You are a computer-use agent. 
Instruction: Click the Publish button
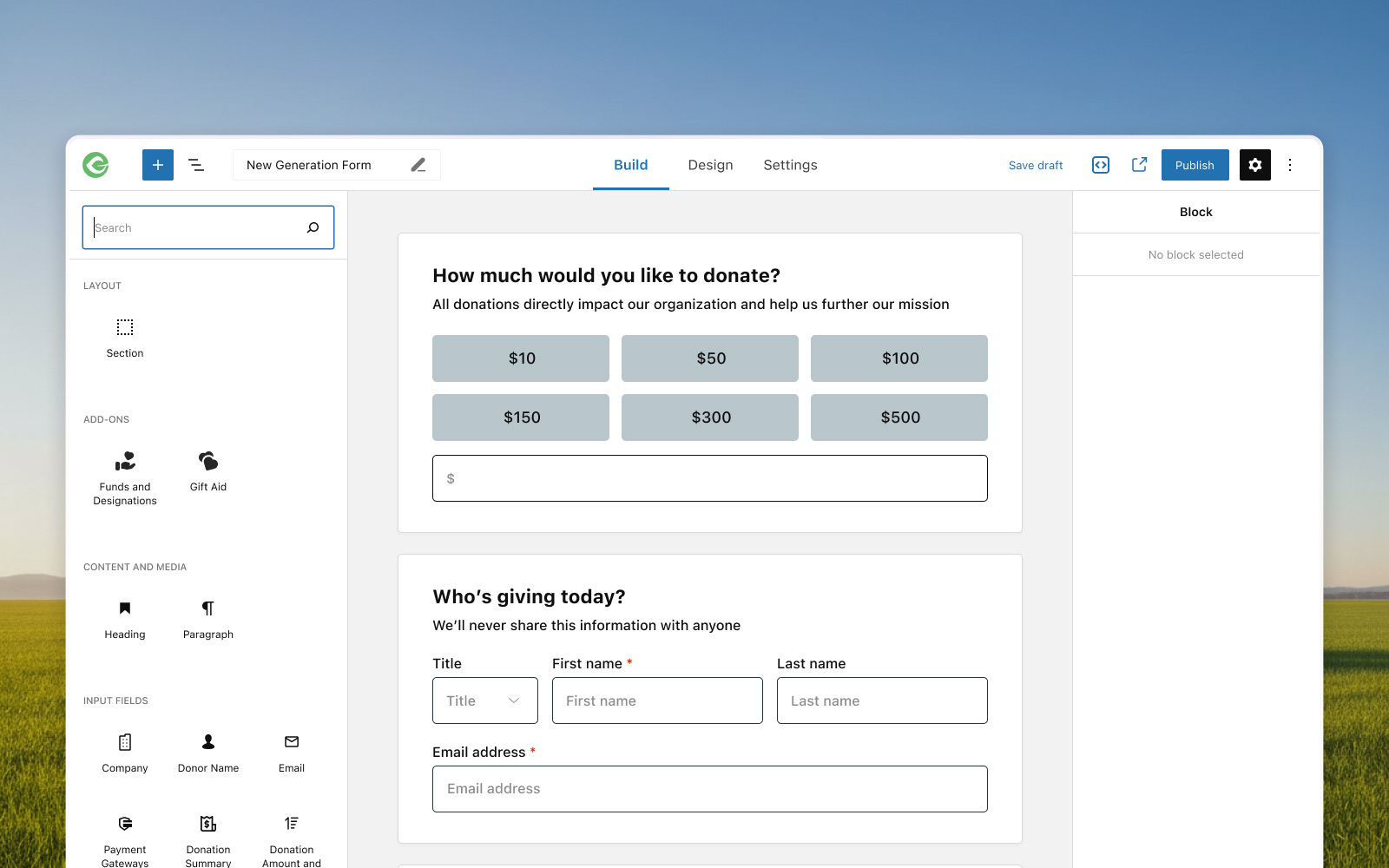click(x=1195, y=165)
